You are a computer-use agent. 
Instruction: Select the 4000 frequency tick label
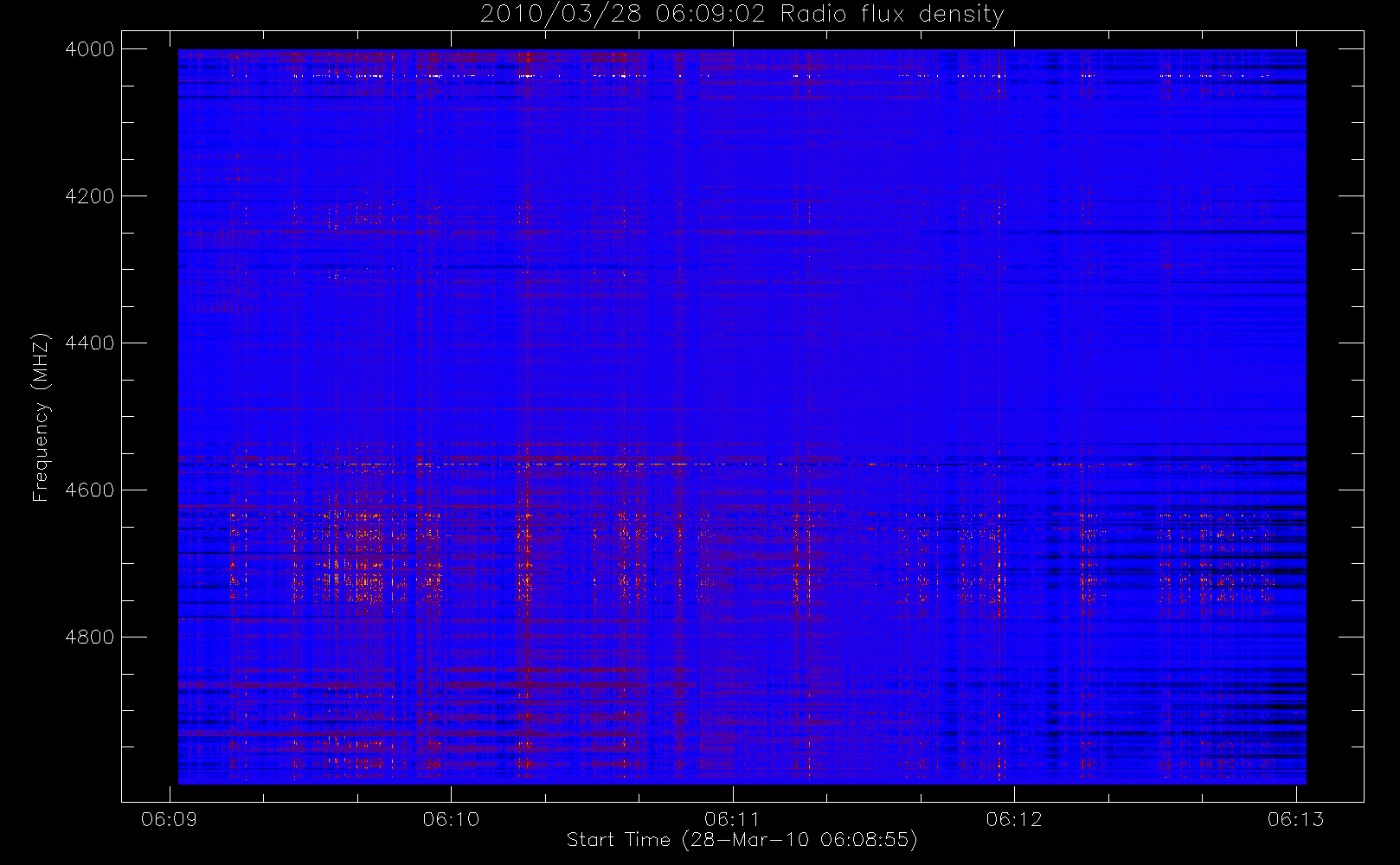[90, 49]
